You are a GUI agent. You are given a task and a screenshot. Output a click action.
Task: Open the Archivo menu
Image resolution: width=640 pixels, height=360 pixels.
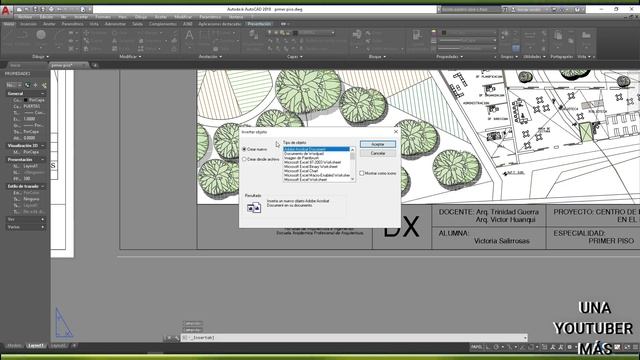click(x=25, y=17)
